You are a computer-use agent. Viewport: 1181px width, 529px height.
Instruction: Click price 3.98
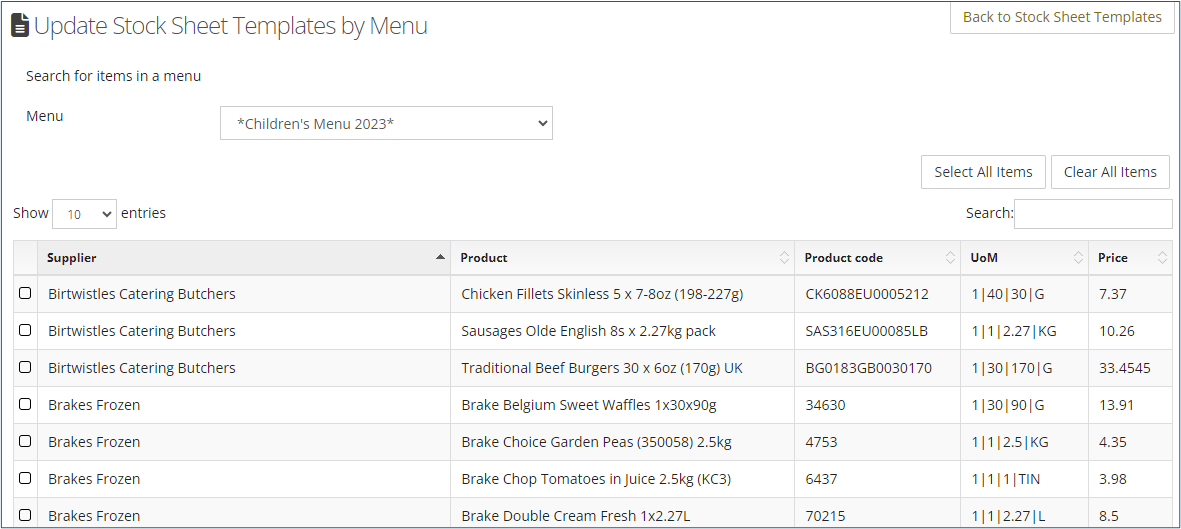click(x=1112, y=479)
